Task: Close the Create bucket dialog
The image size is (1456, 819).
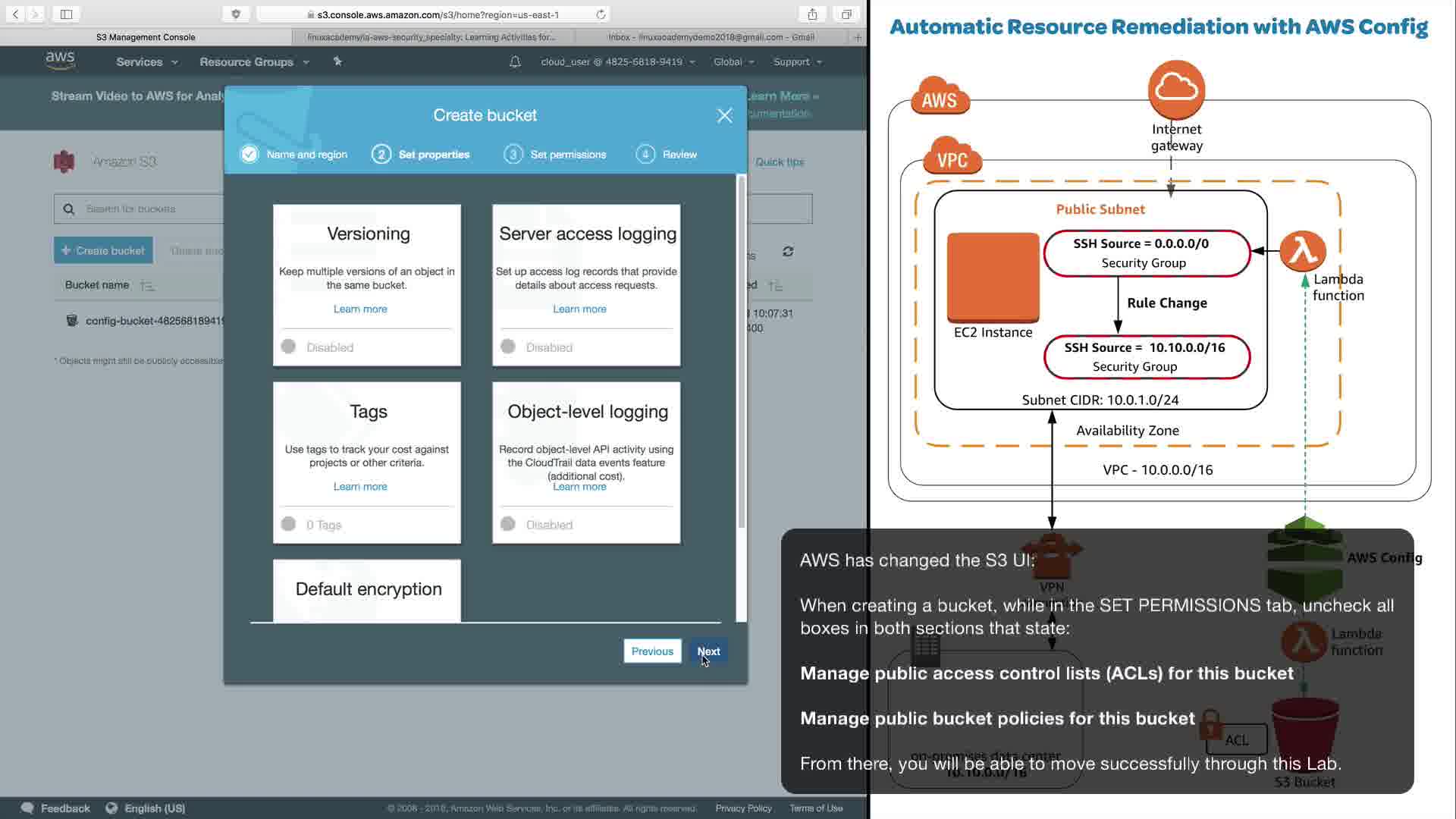Action: (x=724, y=115)
